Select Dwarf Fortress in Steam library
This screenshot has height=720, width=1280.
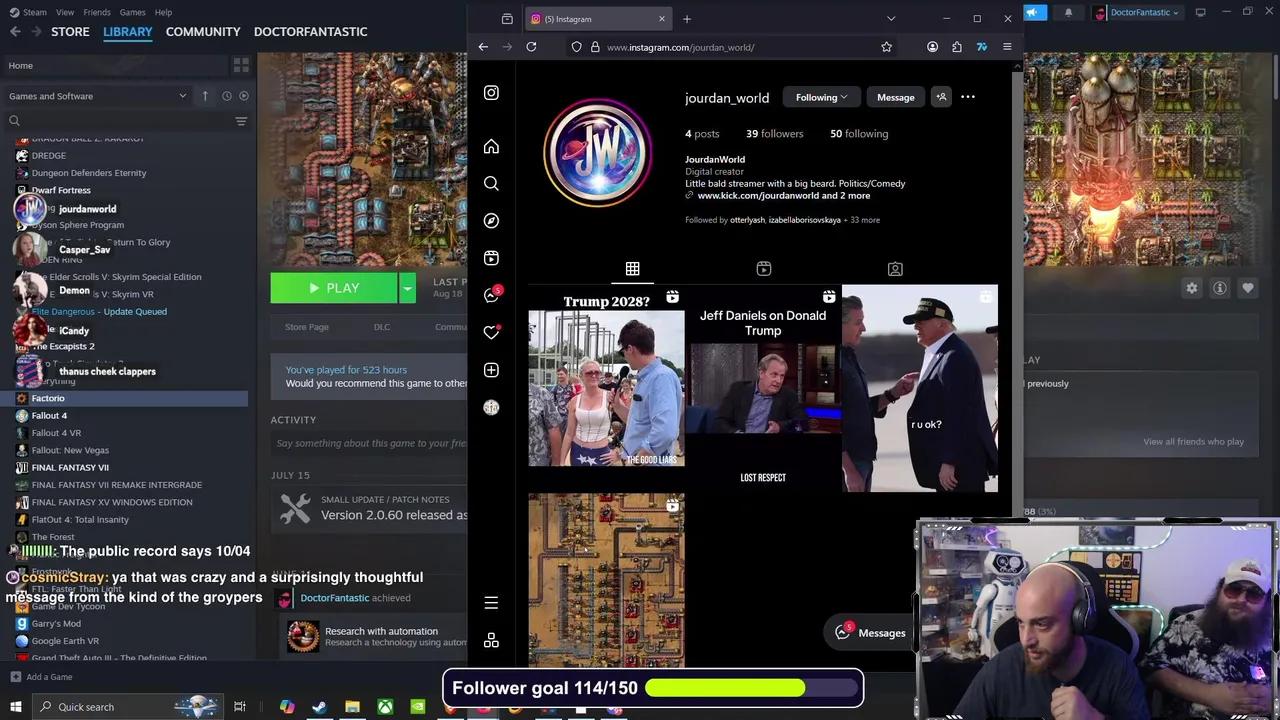tap(61, 190)
